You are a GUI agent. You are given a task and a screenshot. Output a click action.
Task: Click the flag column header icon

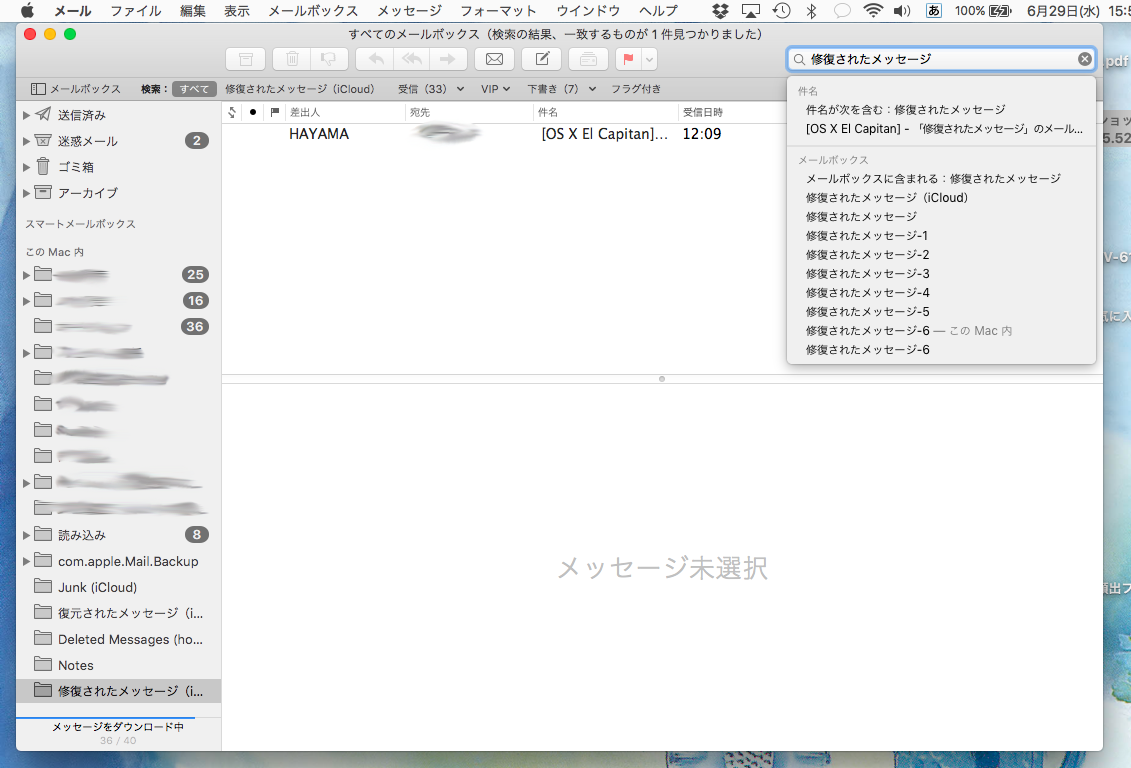(274, 112)
